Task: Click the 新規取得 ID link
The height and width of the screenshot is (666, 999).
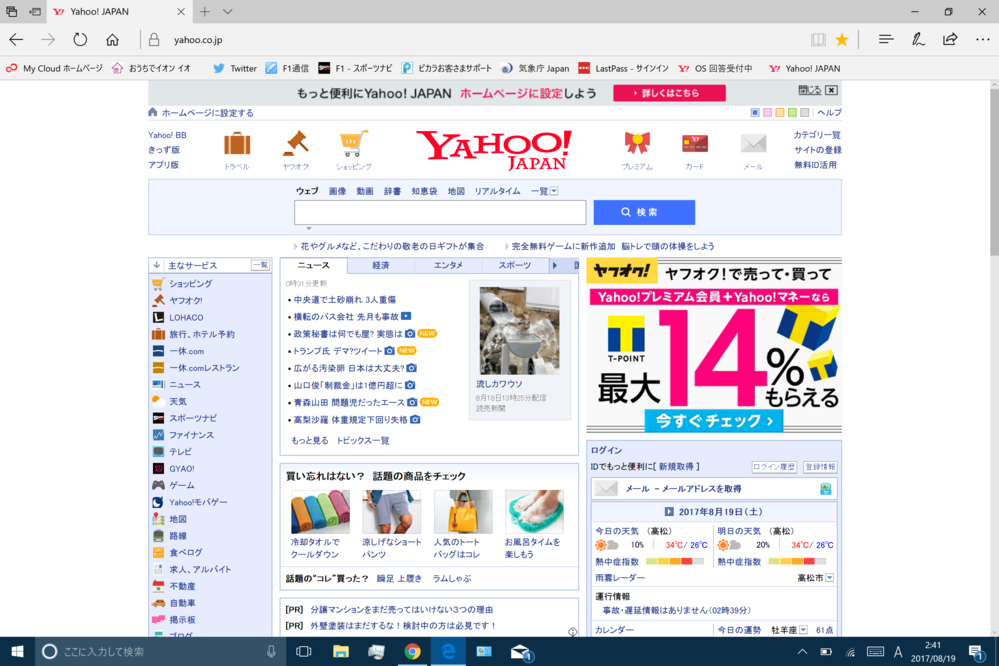Action: click(676, 467)
